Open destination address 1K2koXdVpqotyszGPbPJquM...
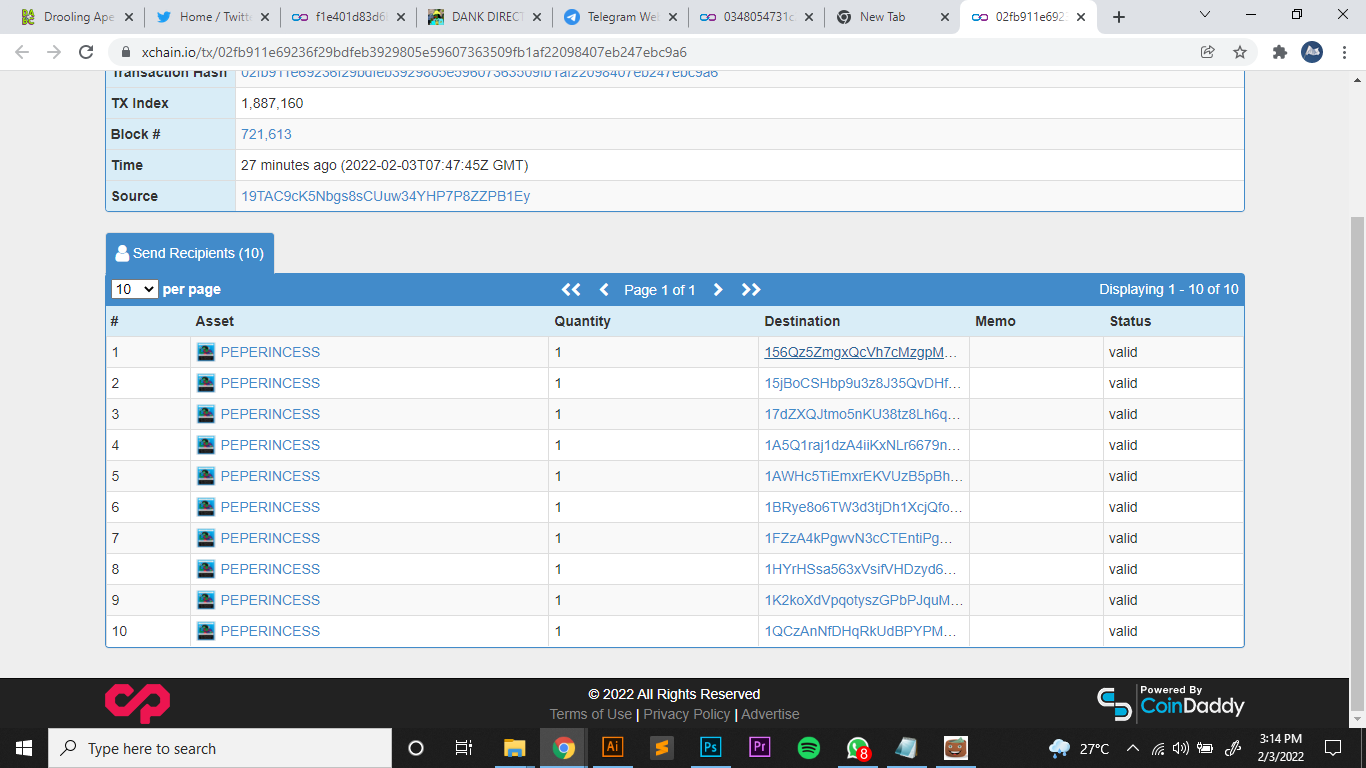 point(864,600)
